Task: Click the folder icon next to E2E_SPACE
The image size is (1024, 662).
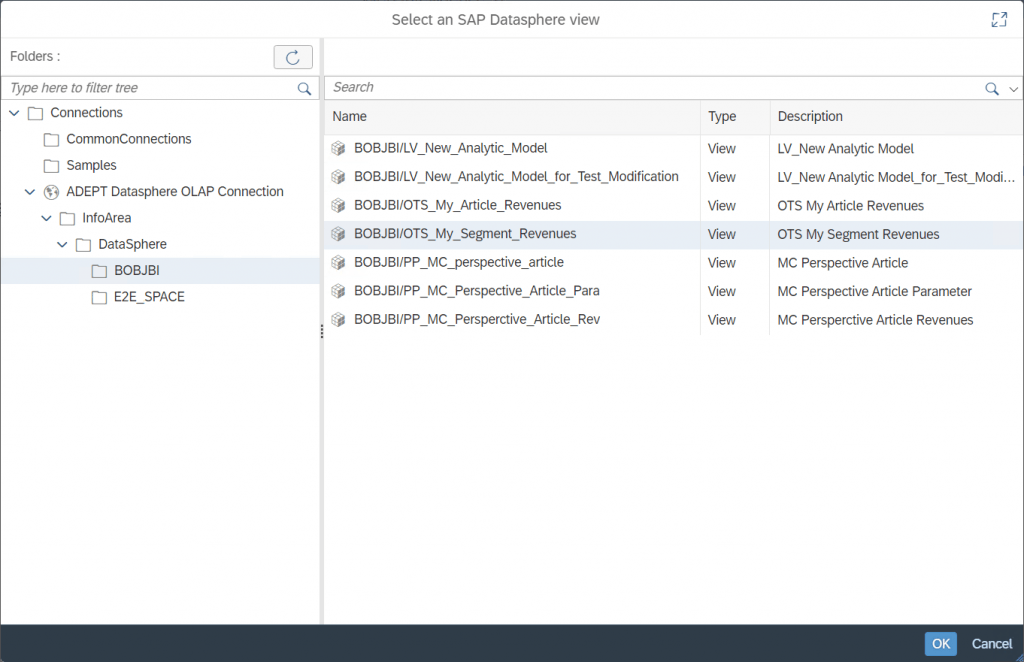Action: point(99,297)
